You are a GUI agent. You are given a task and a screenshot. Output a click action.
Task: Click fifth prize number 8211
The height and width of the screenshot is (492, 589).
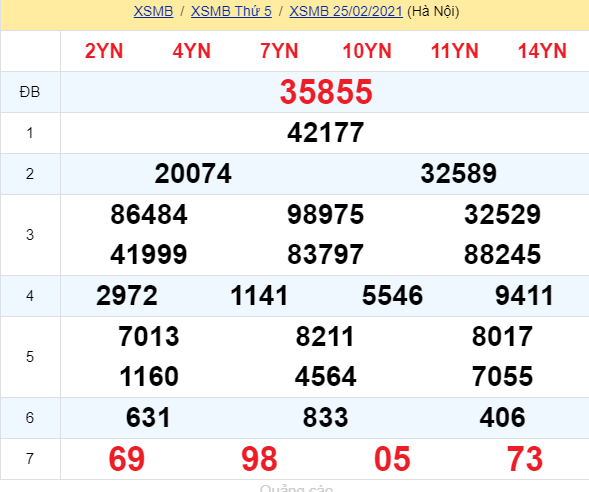[x=325, y=336]
